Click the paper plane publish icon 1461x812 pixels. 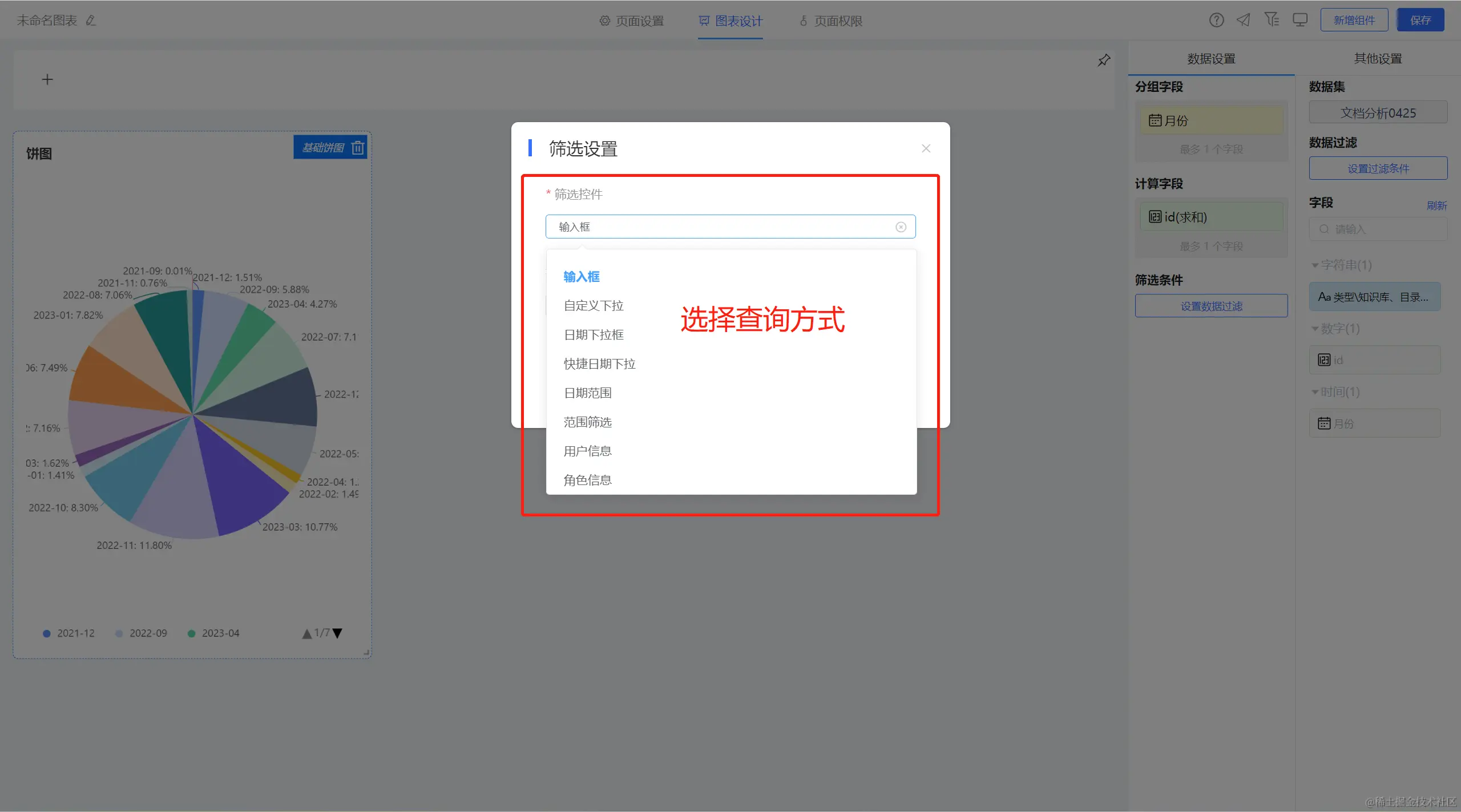click(x=1243, y=21)
